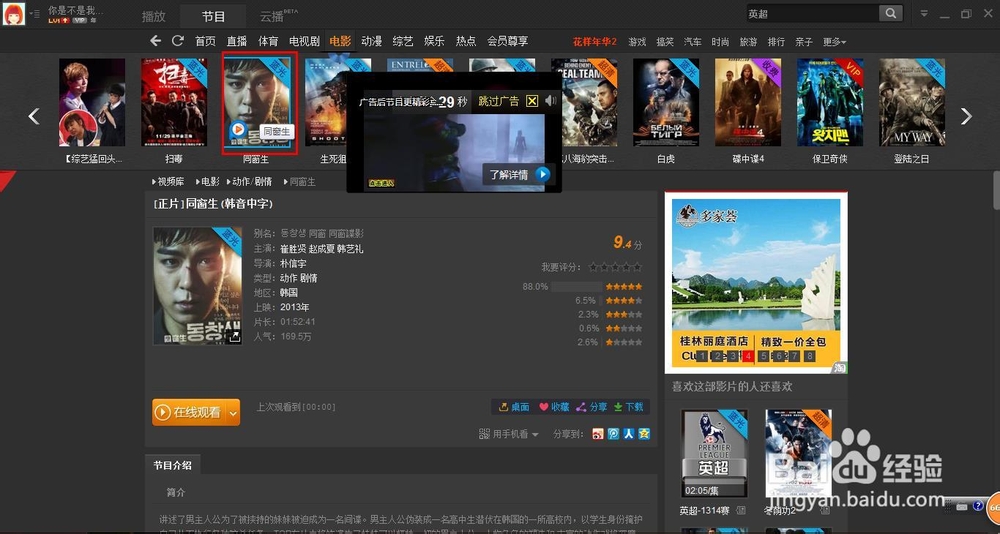
Task: Click the 桂林丽庭酒店 advertisement banner
Action: (x=756, y=283)
